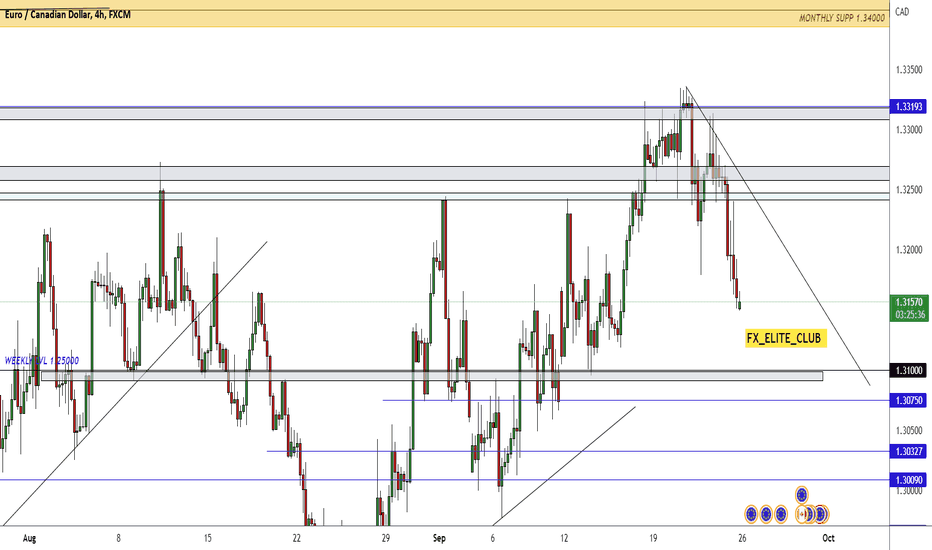Click the Sep label on time axis
932x550 pixels.
click(439, 538)
